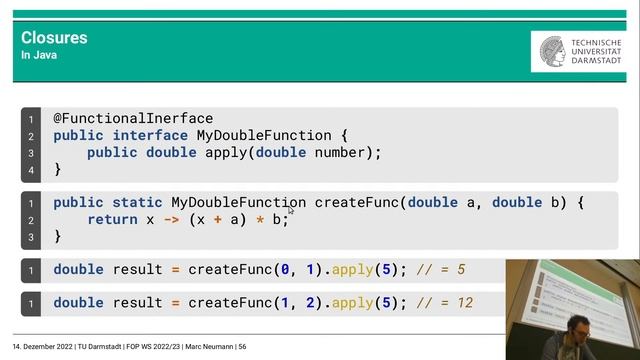Click the footer text "14. Dezember 2022 | TU Darmstadt"
The image size is (640, 360).
pos(67,347)
